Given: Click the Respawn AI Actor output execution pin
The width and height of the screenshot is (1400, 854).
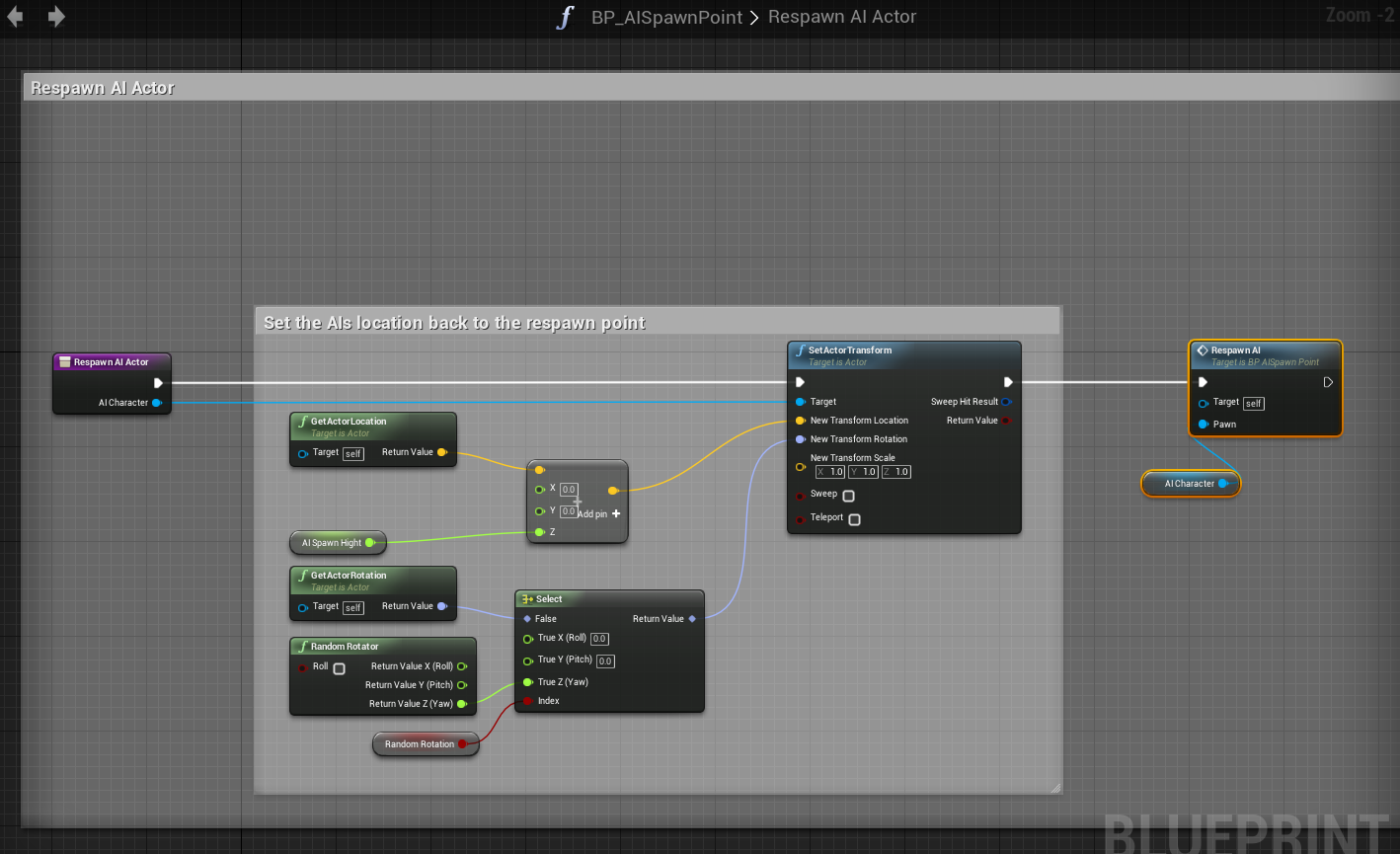Looking at the screenshot, I should point(158,383).
